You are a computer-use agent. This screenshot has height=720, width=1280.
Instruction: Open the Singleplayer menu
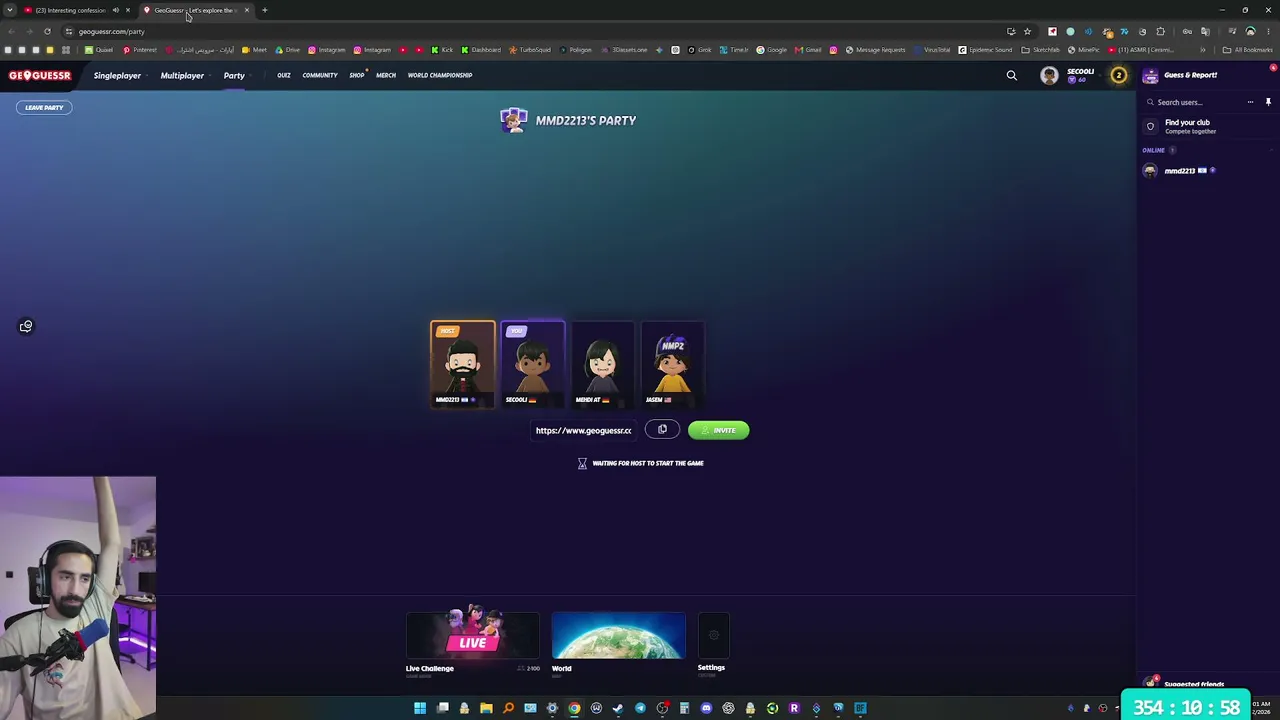(117, 75)
